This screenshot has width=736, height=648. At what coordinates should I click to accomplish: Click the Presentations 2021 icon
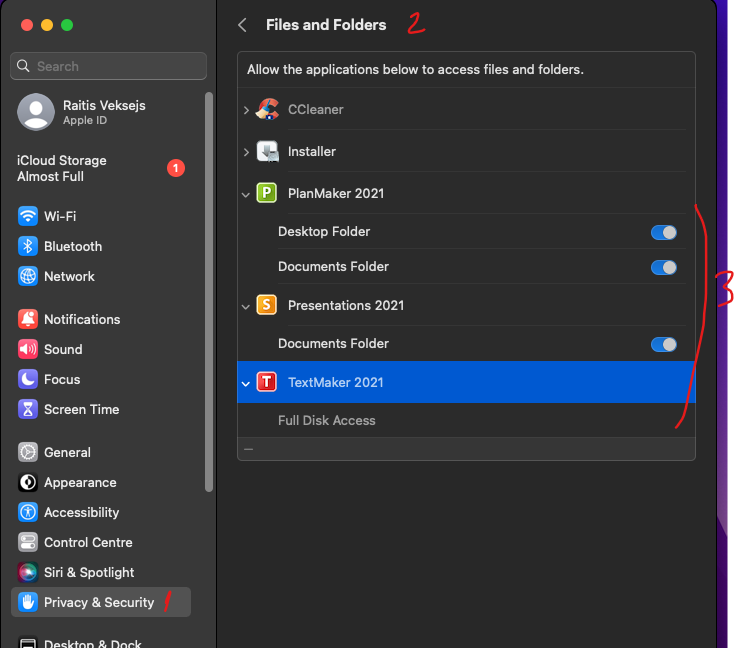tap(267, 305)
